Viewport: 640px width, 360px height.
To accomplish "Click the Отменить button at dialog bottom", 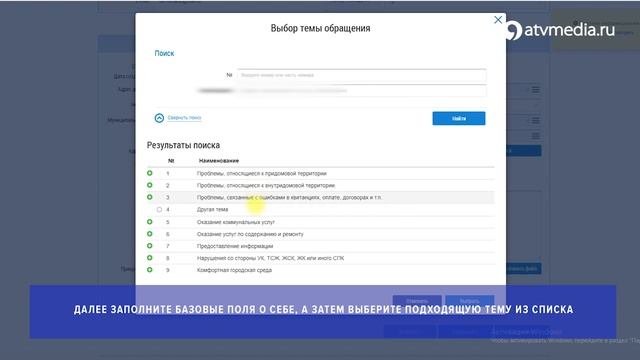I will coord(417,301).
